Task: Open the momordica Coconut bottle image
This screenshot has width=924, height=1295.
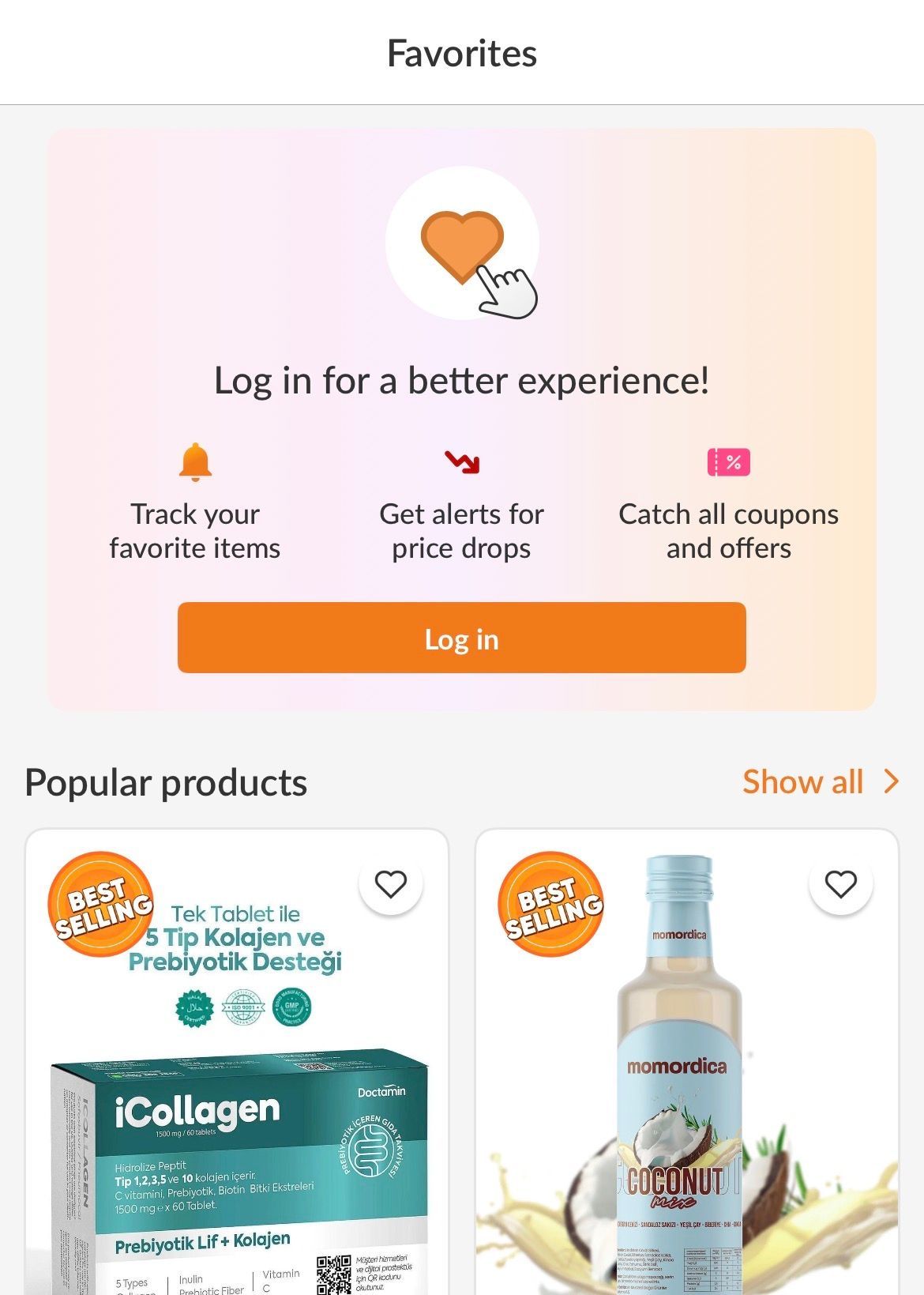Action: pos(679,1106)
